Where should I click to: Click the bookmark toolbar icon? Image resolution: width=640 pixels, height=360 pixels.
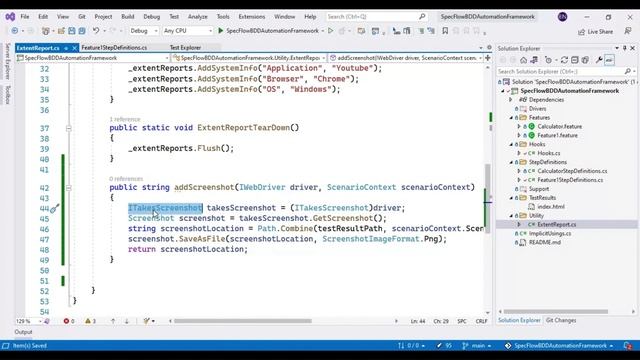pyautogui.click(x=445, y=31)
